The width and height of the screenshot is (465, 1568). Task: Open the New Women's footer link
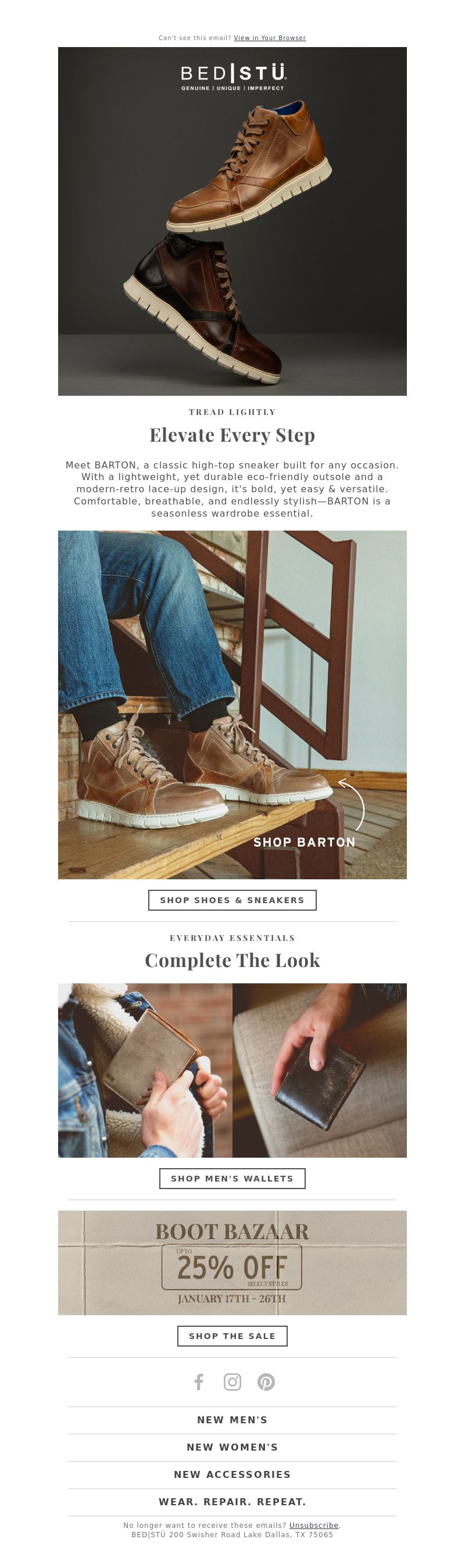(233, 1447)
